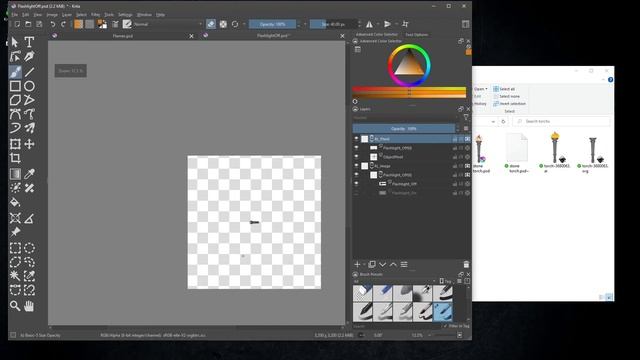This screenshot has height=360, width=640.
Task: Click the Redo arrow in toolbar
Action: [63, 24]
